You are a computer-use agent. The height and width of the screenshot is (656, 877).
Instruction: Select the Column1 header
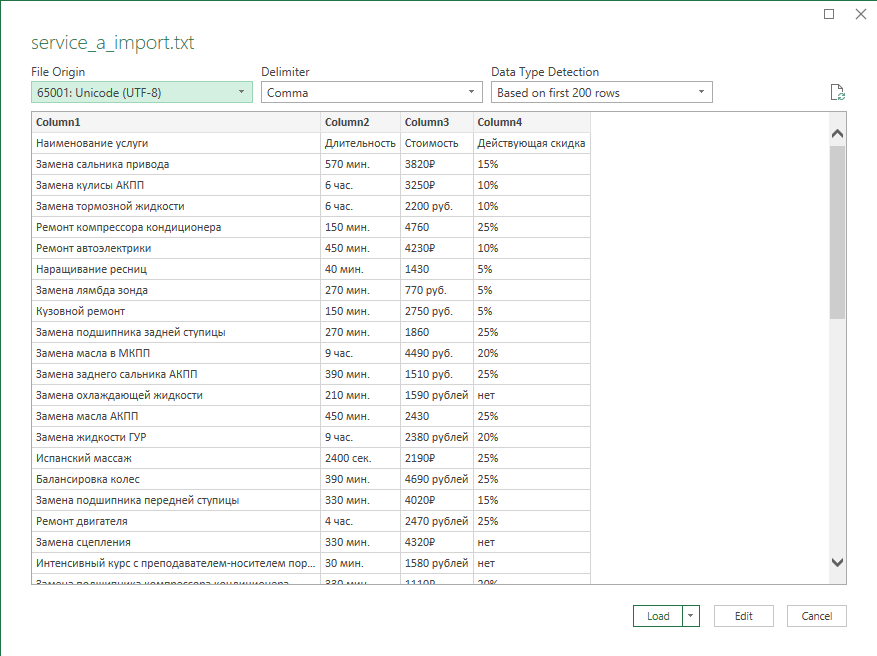coord(176,122)
